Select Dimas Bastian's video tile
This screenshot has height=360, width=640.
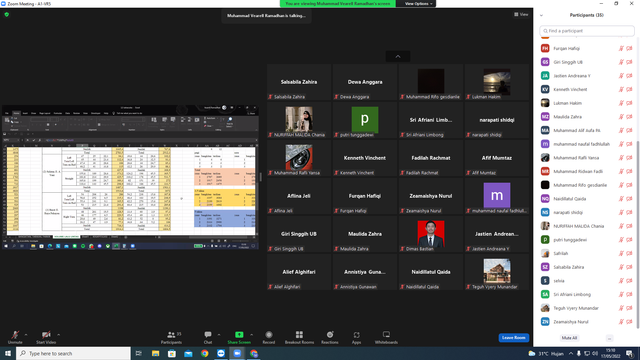[x=431, y=234]
